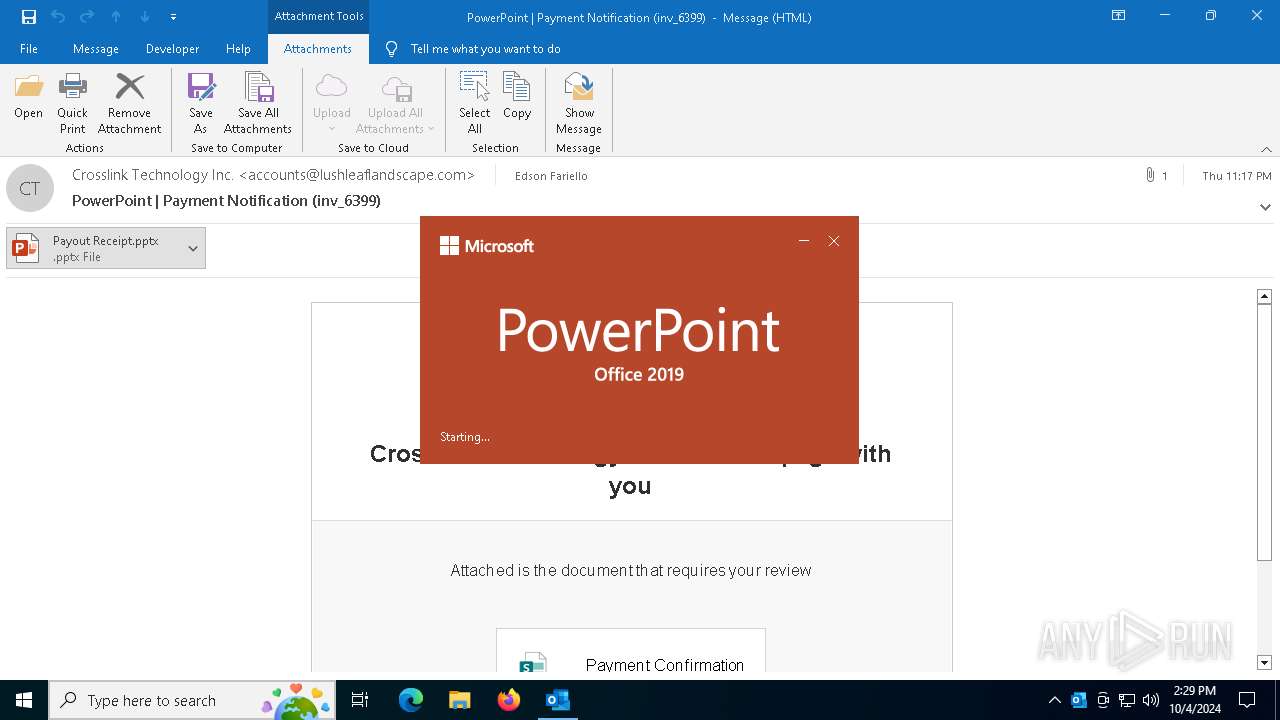
Task: Expand the Payout Receipt.pptx attachment dropdown
Action: [x=193, y=249]
